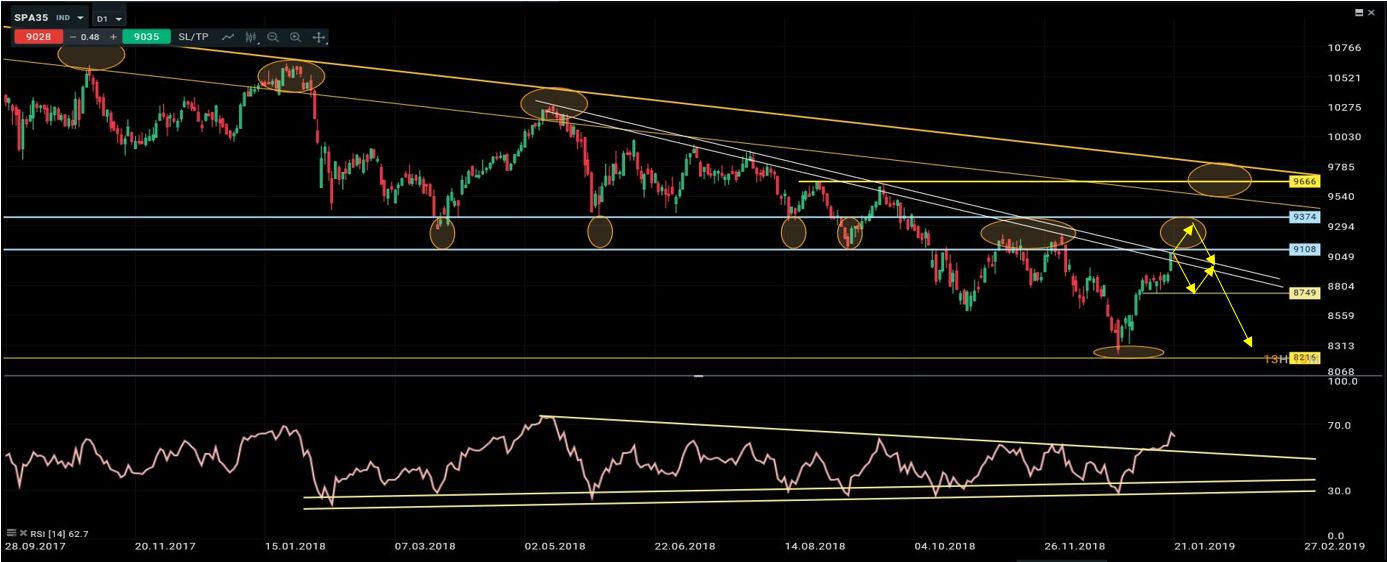Image resolution: width=1387 pixels, height=562 pixels.
Task: Click the 30.0 RSI axis label
Action: (1340, 491)
